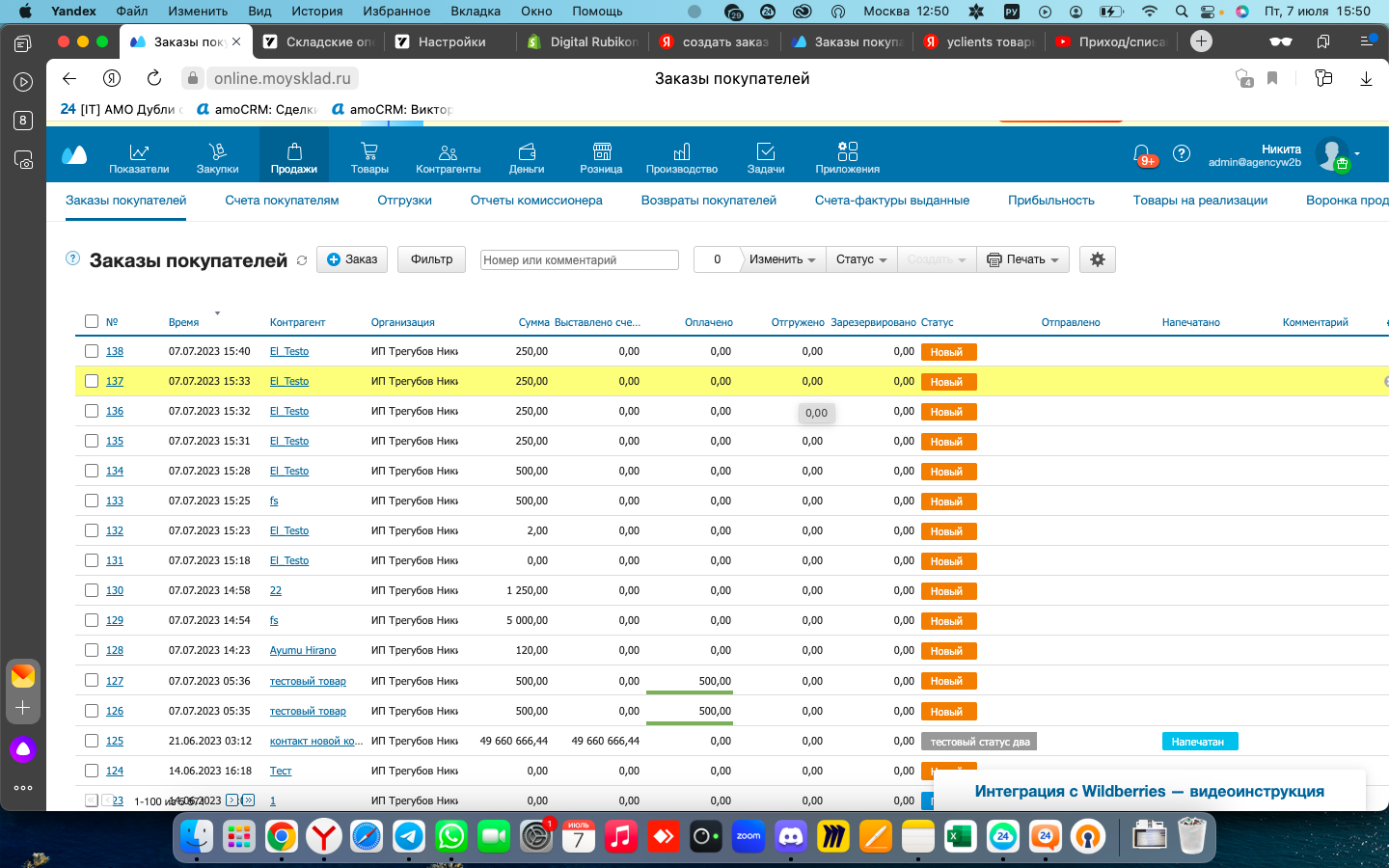Switch to the Счета покупателям tab
The image size is (1389, 868).
pos(283,201)
